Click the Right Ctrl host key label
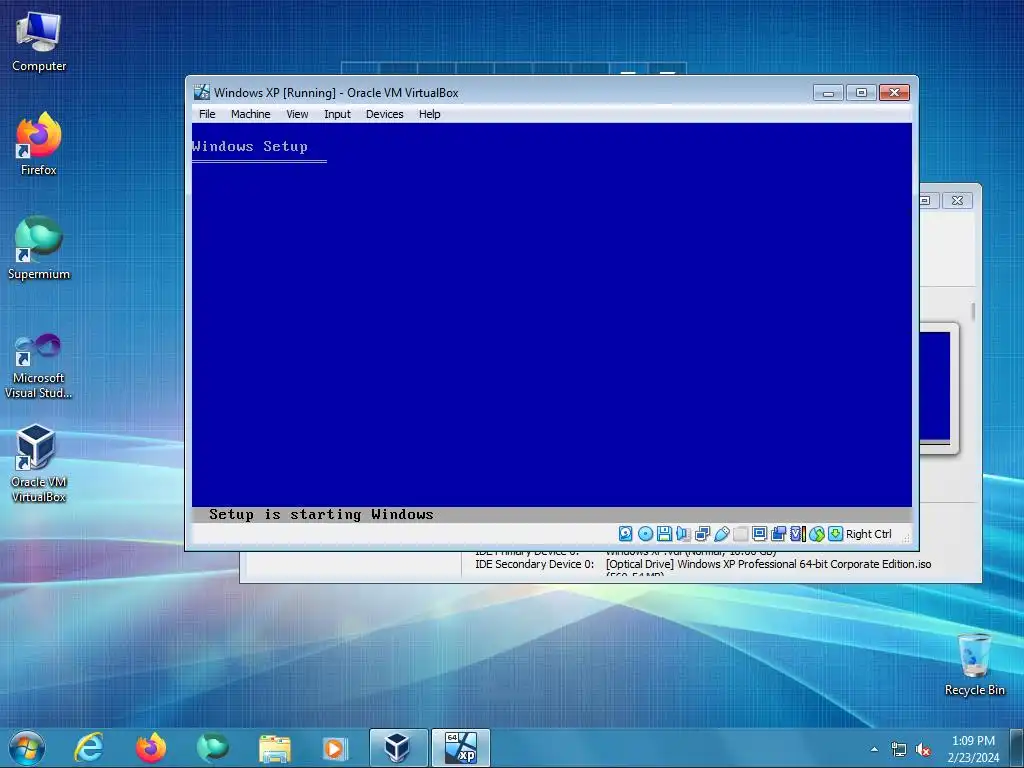Viewport: 1024px width, 768px height. tap(869, 534)
